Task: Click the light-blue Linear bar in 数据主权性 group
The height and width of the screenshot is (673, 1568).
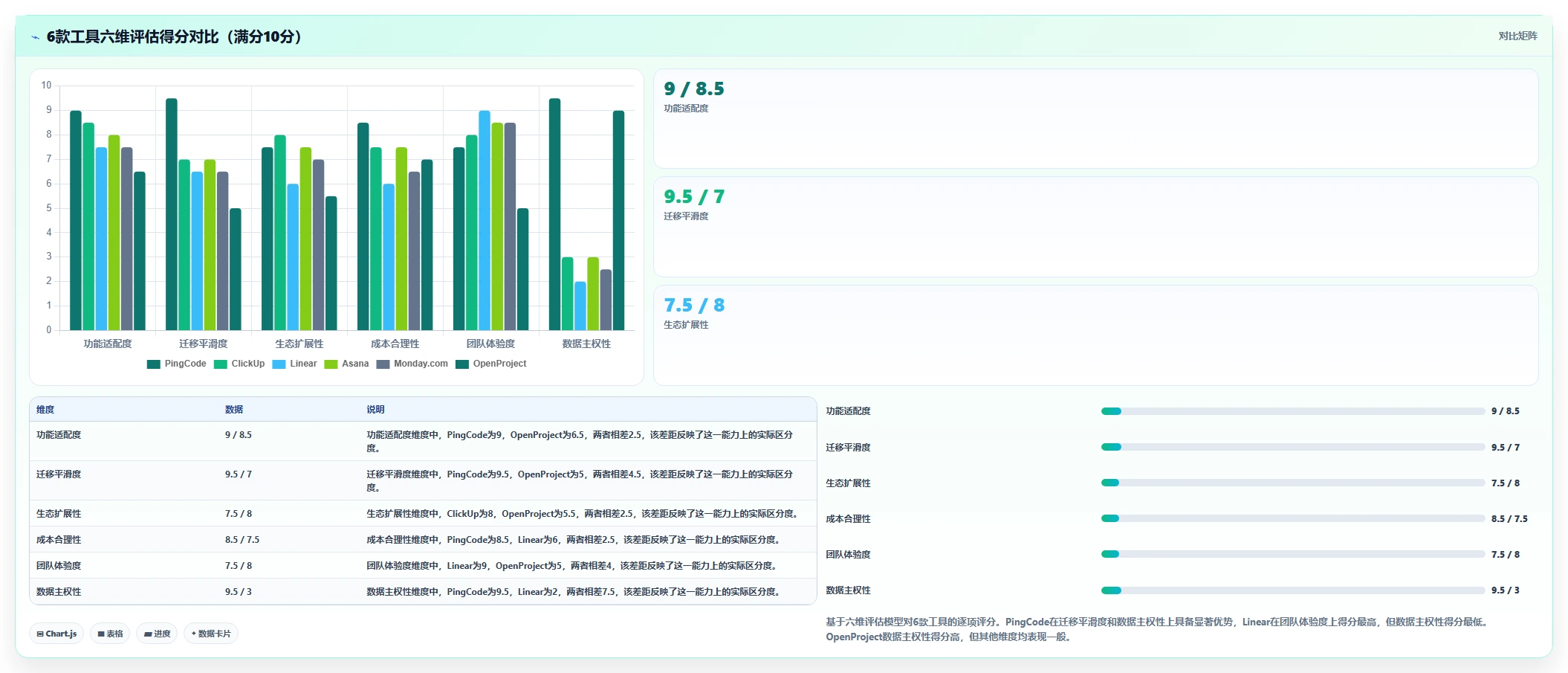Action: click(580, 306)
